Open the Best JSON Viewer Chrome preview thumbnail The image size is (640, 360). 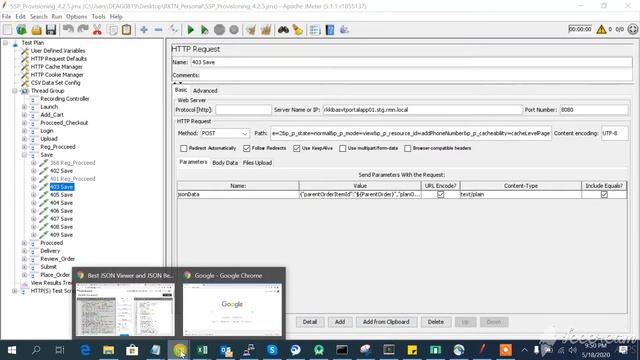click(125, 310)
